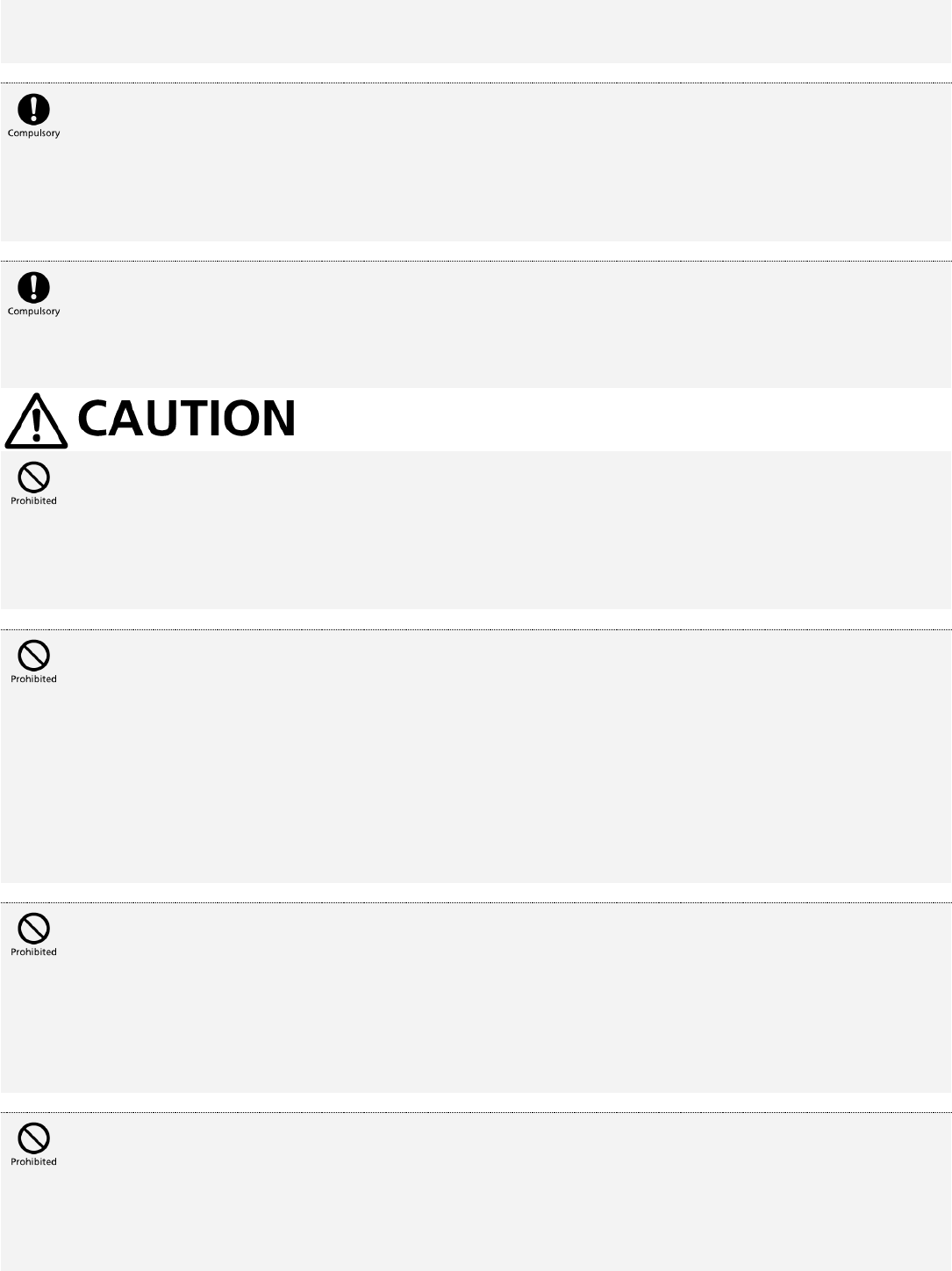Click the third 'Prohibited' text label
Viewport: 952px width, 1271px height.
33,952
